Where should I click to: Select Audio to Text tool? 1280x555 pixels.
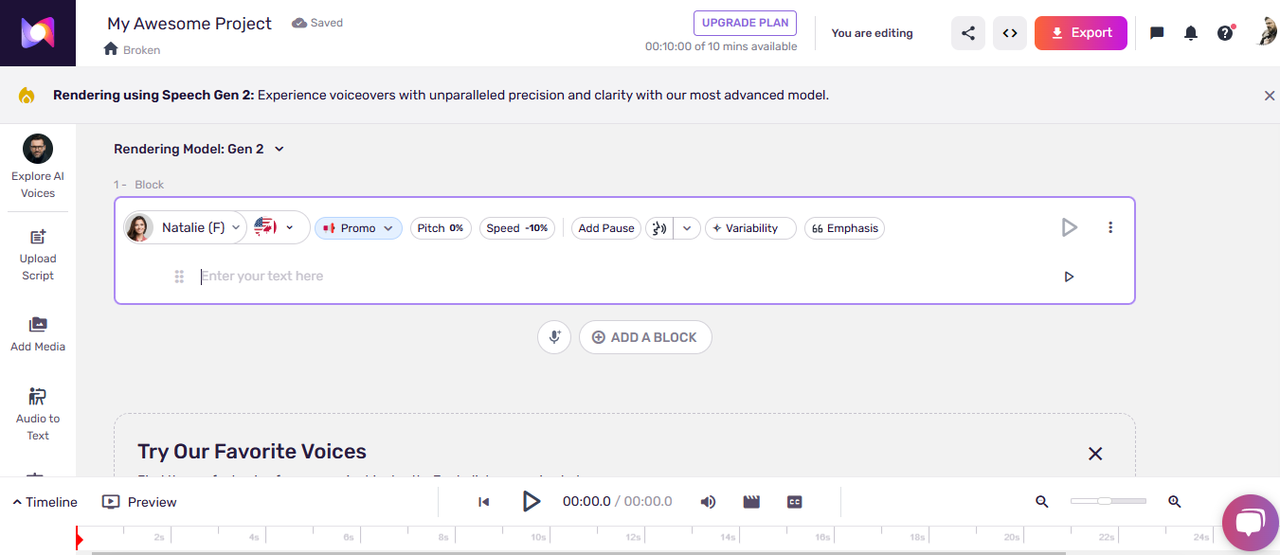point(38,413)
